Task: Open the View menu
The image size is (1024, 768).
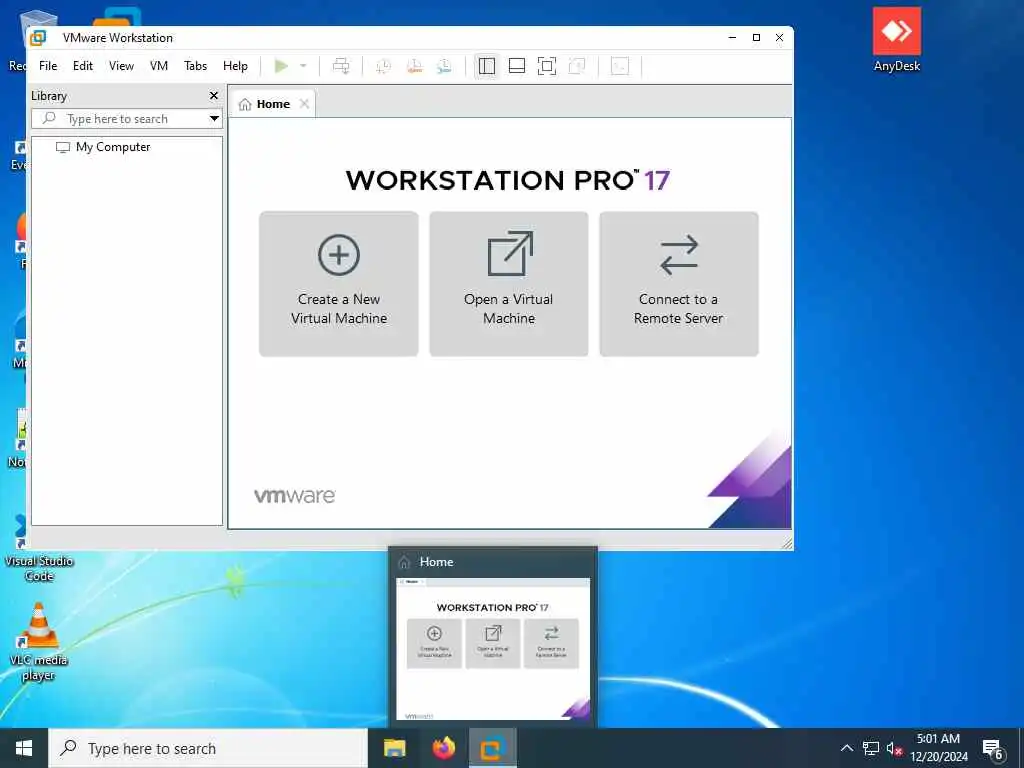Action: (x=121, y=66)
